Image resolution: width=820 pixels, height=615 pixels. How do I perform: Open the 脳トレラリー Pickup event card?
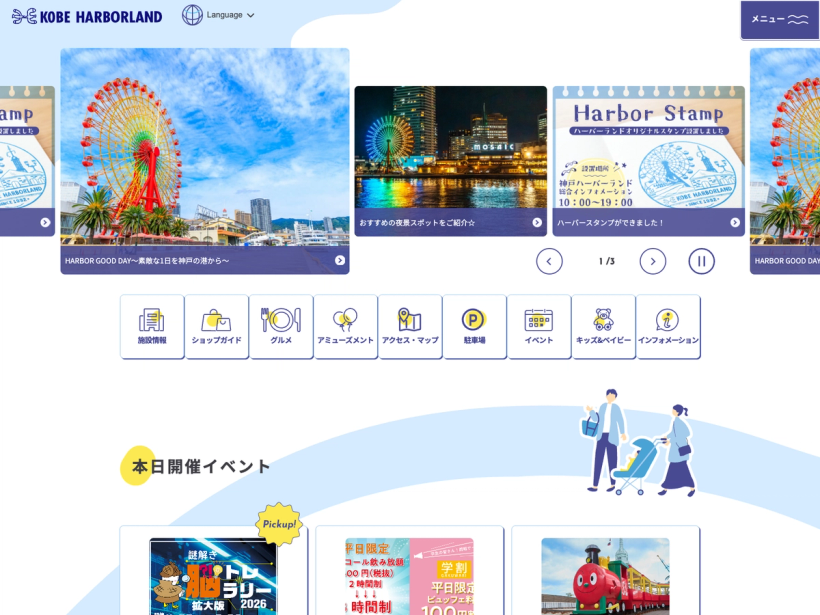coord(213,571)
